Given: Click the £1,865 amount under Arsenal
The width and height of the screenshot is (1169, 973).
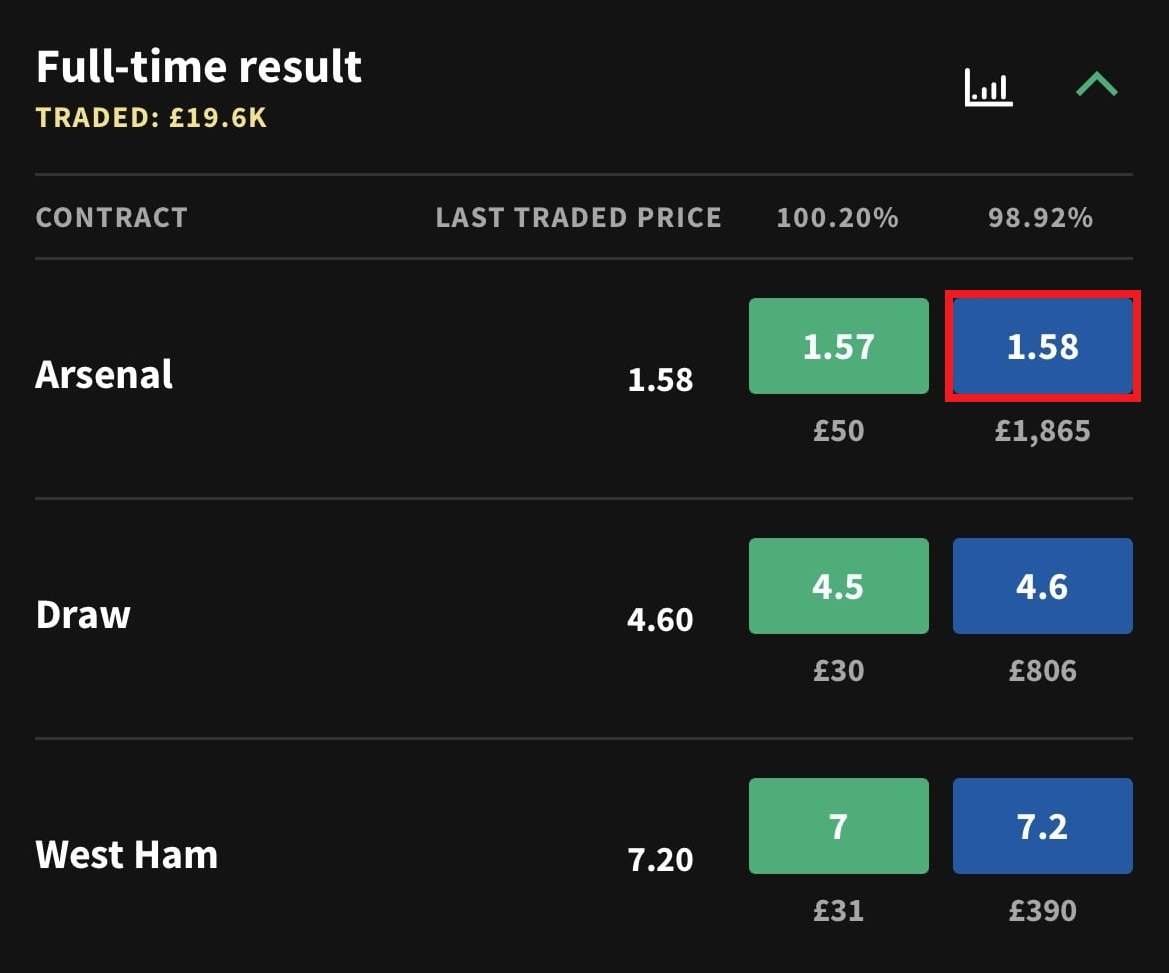Looking at the screenshot, I should point(1042,431).
